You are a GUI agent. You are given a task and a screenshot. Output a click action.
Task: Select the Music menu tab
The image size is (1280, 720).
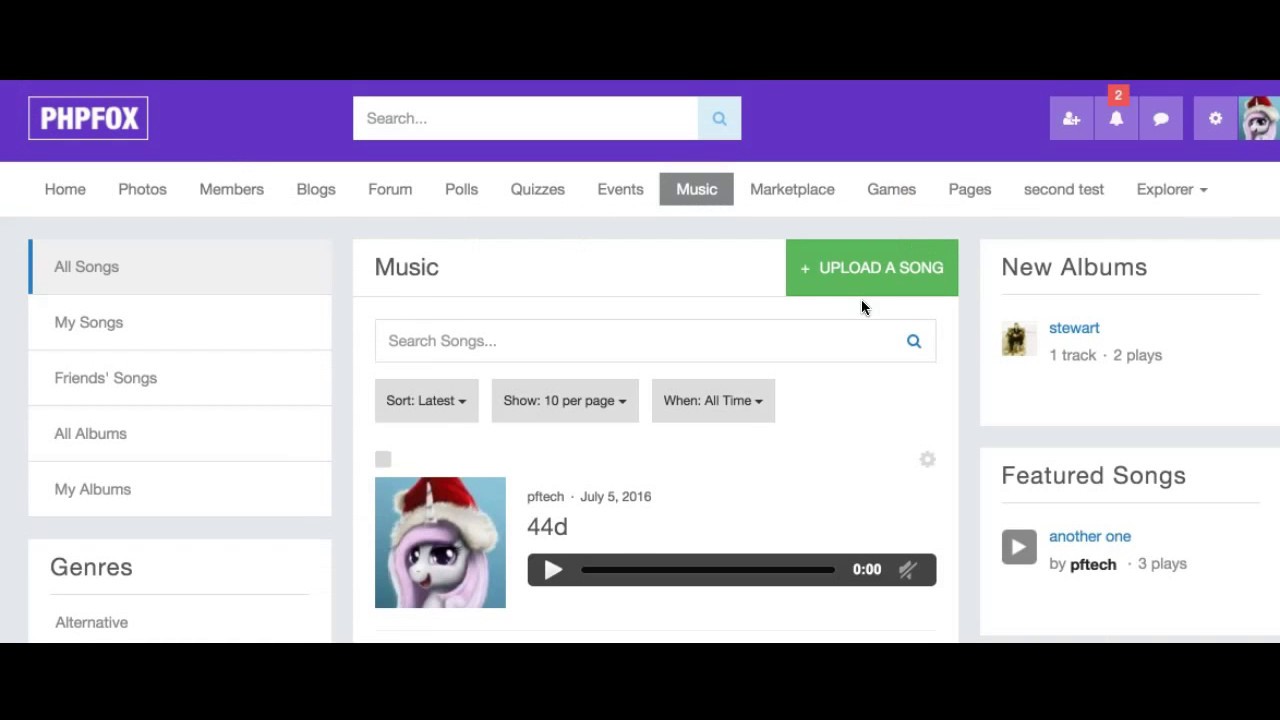point(696,189)
